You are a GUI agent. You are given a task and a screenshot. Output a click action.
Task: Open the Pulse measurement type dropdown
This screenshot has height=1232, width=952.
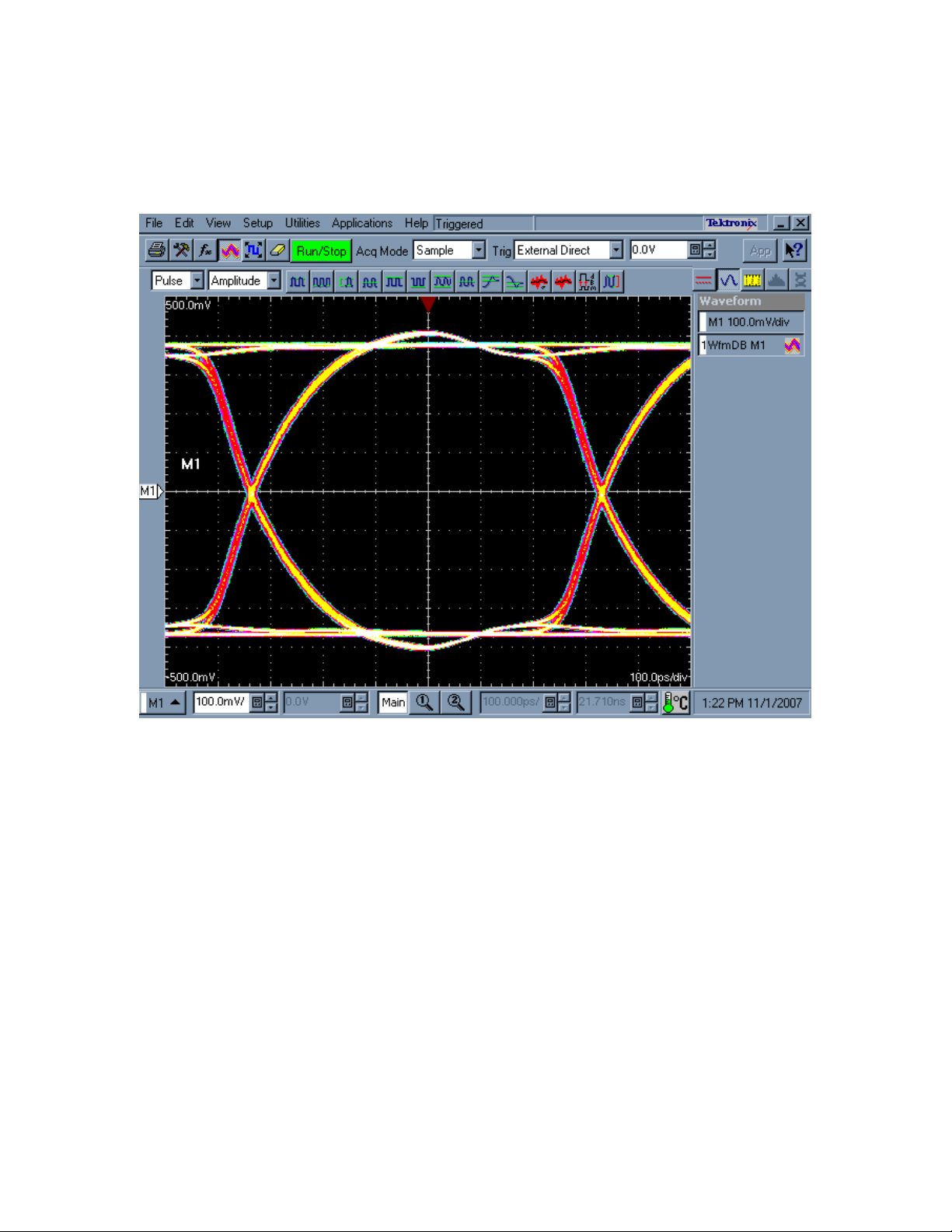tap(178, 281)
